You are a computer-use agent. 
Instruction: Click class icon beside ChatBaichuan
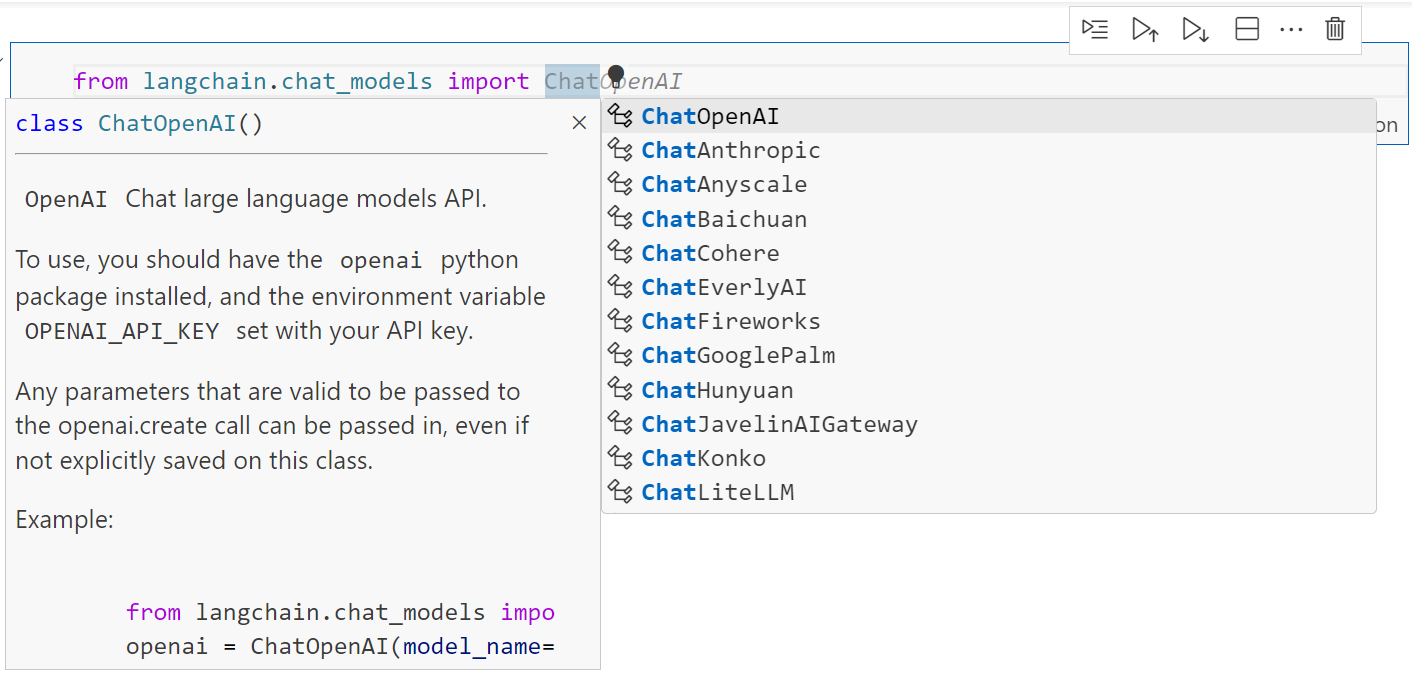click(621, 219)
